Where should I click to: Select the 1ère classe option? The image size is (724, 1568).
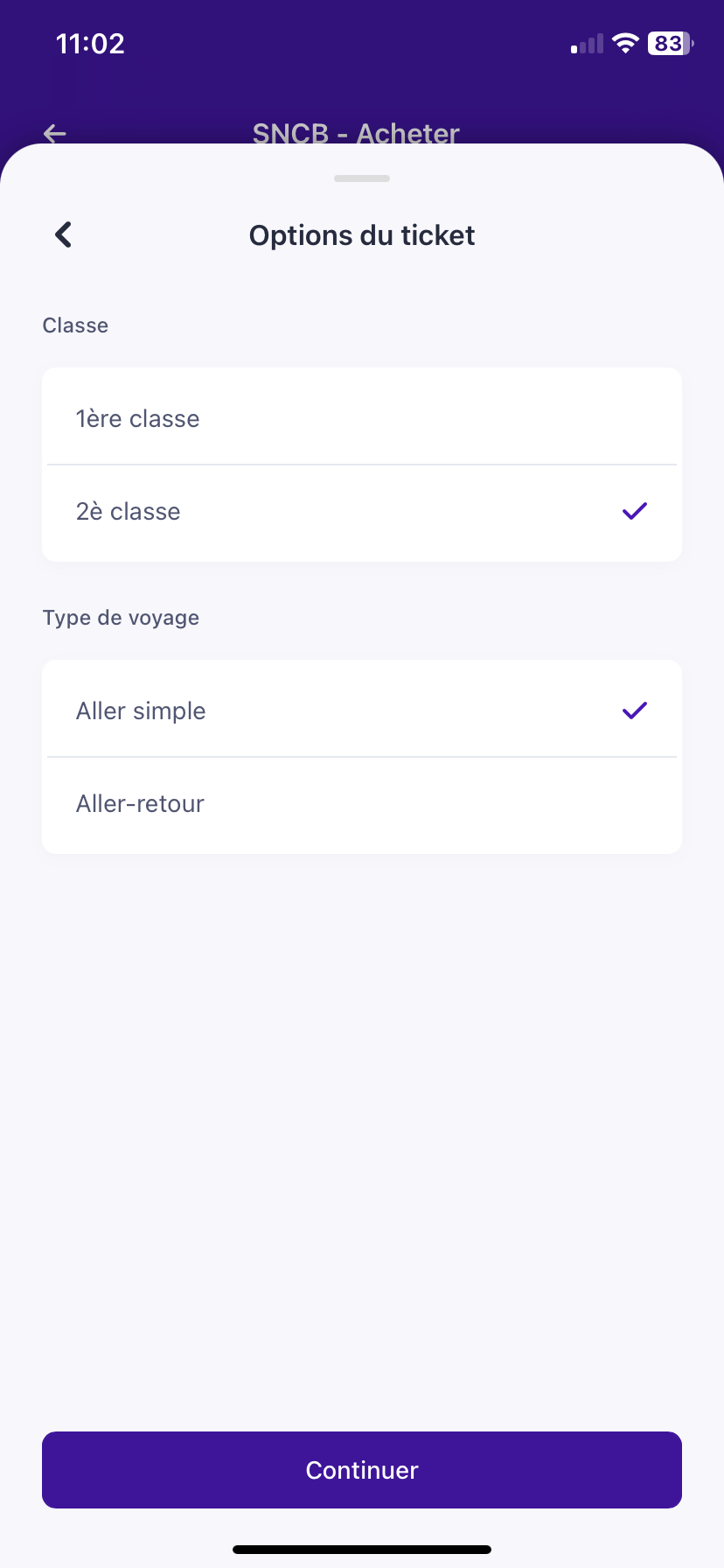pyautogui.click(x=138, y=418)
